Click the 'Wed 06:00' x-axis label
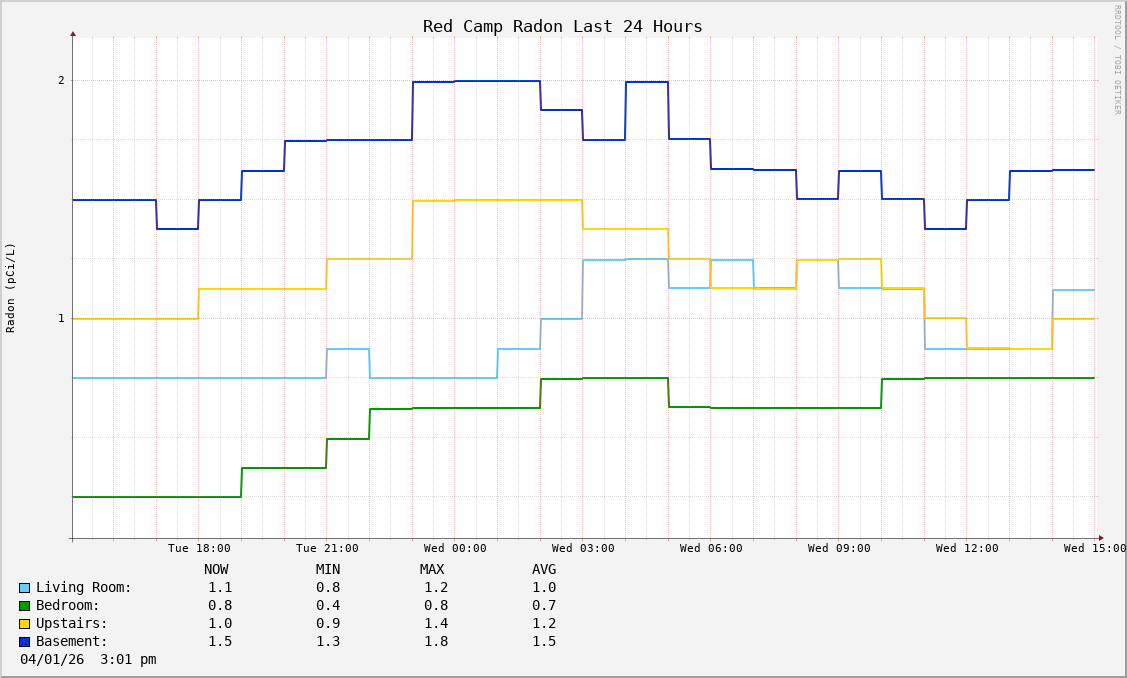1127x678 pixels. pos(711,548)
